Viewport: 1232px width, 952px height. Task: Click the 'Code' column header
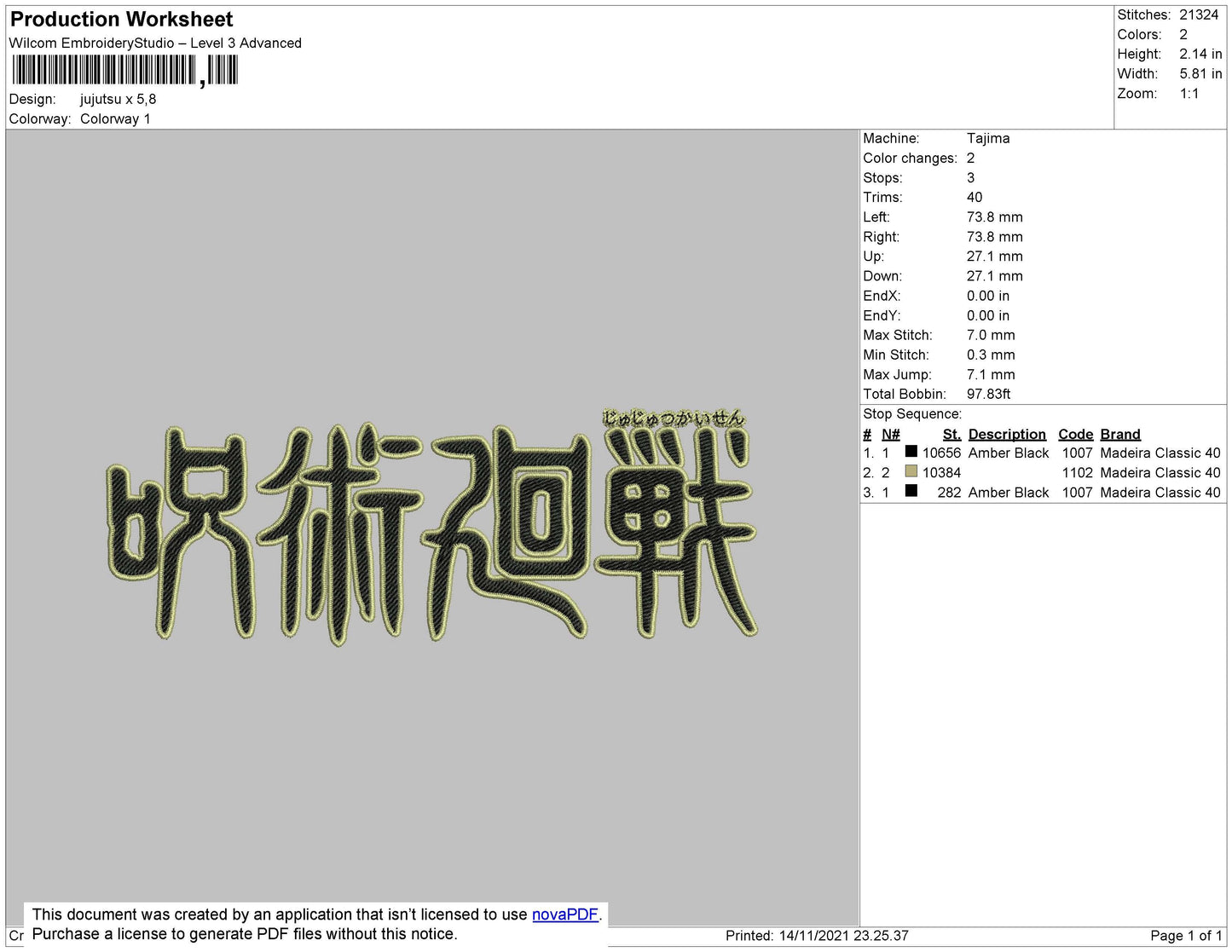click(1075, 434)
